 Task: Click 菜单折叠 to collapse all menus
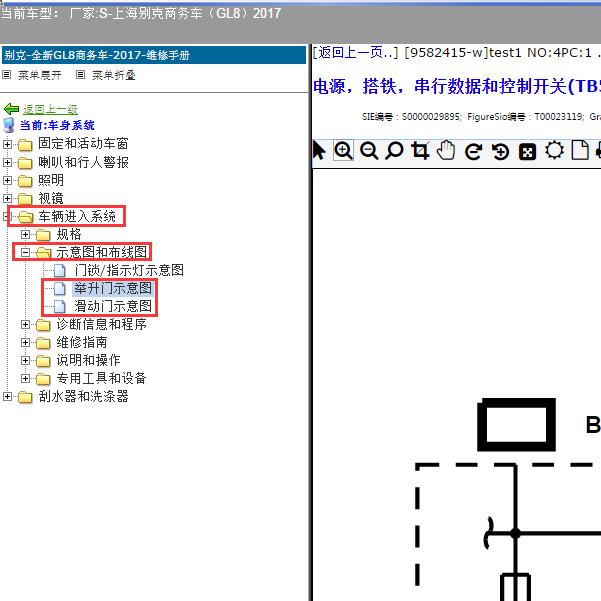coord(114,75)
